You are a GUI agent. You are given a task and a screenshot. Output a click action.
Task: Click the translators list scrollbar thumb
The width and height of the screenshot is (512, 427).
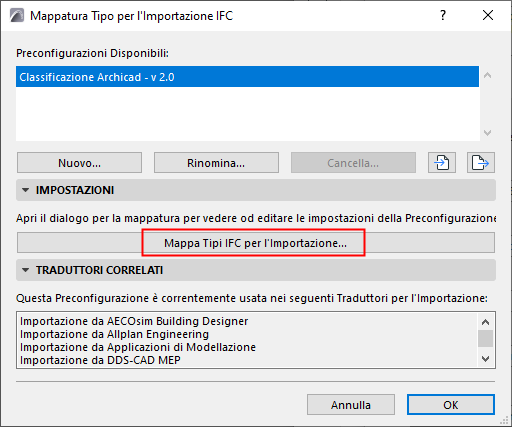[486, 339]
